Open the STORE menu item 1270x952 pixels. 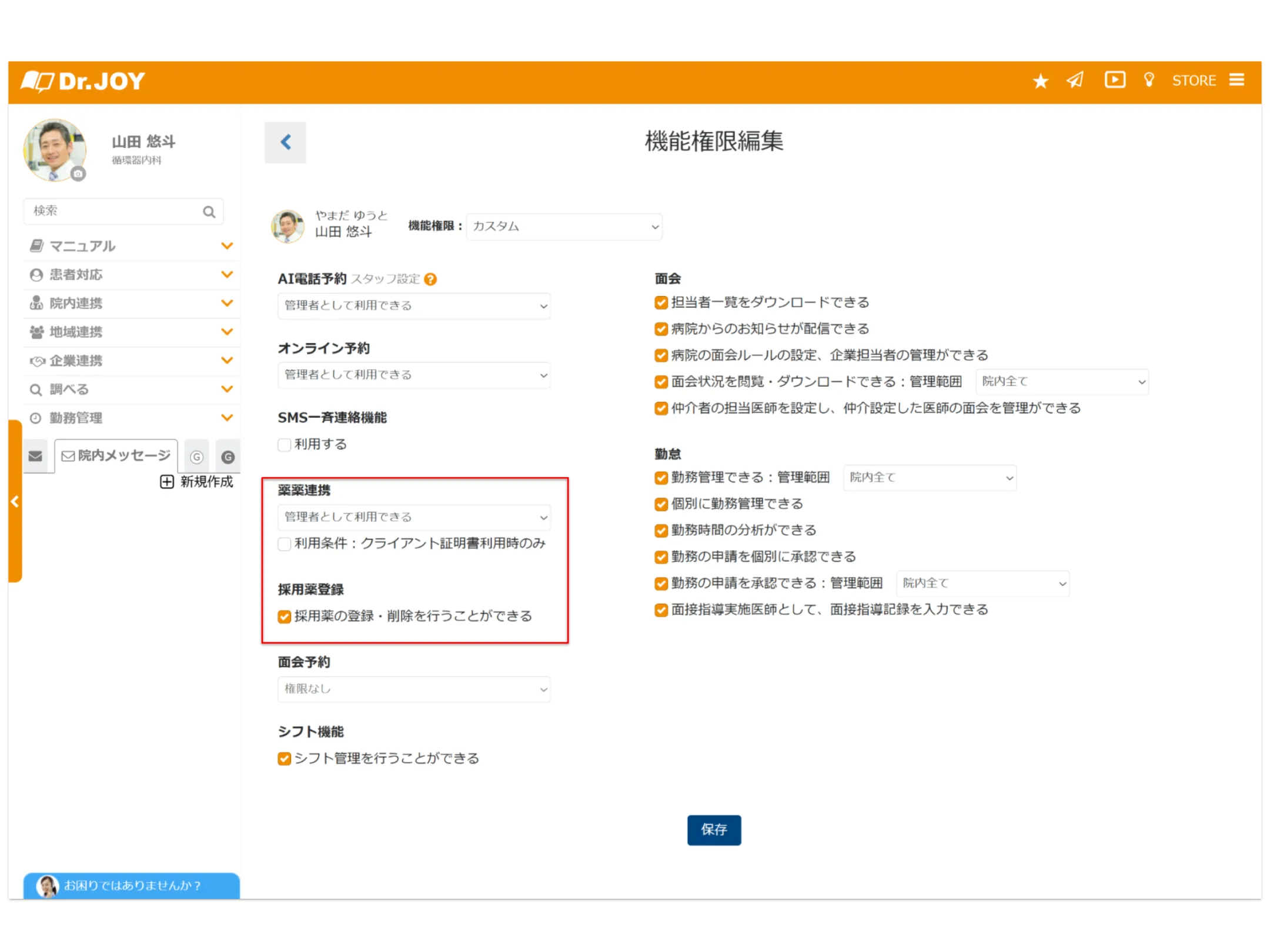1194,81
